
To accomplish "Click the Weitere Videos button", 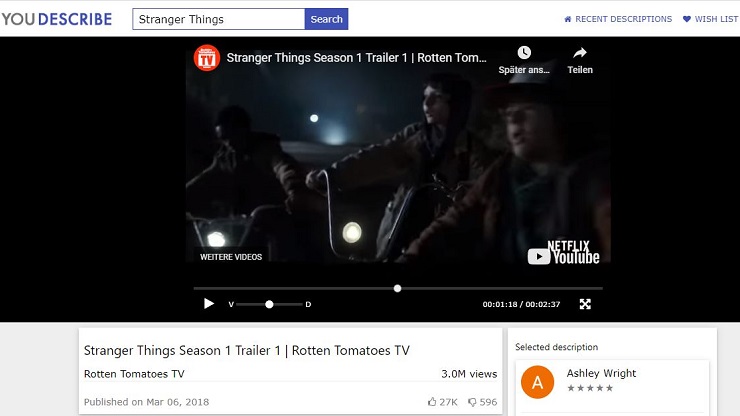I will (231, 257).
